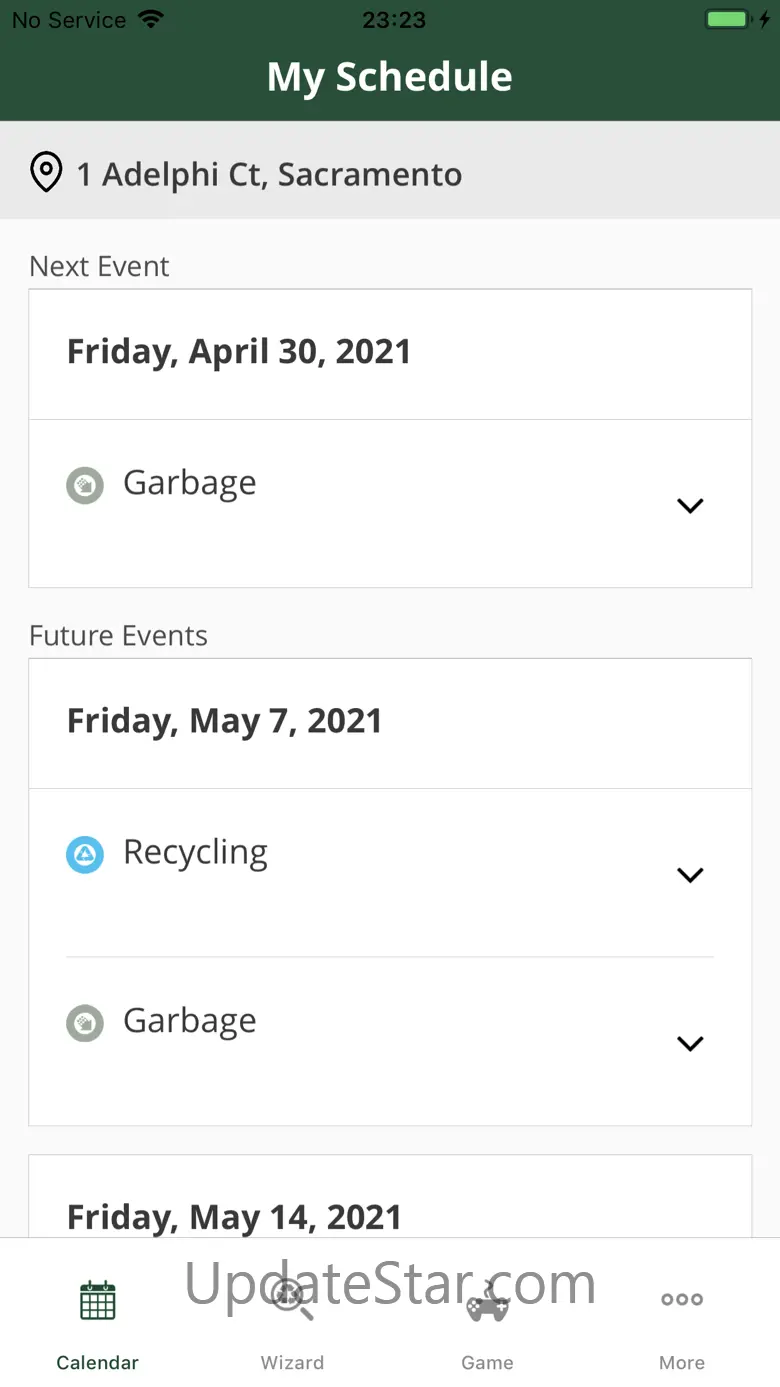Expand the May 7 Recycling details
The height and width of the screenshot is (1387, 780).
click(690, 874)
